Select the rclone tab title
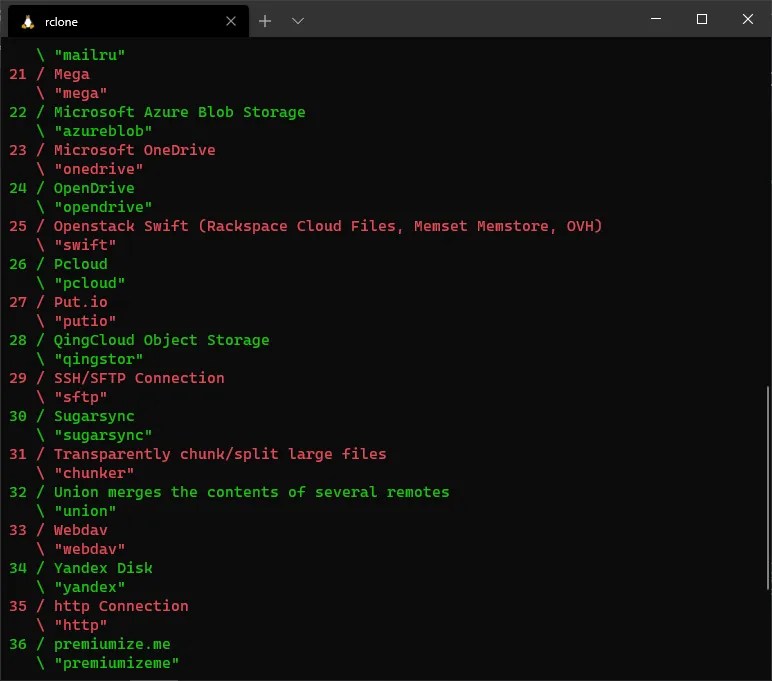 click(x=61, y=22)
